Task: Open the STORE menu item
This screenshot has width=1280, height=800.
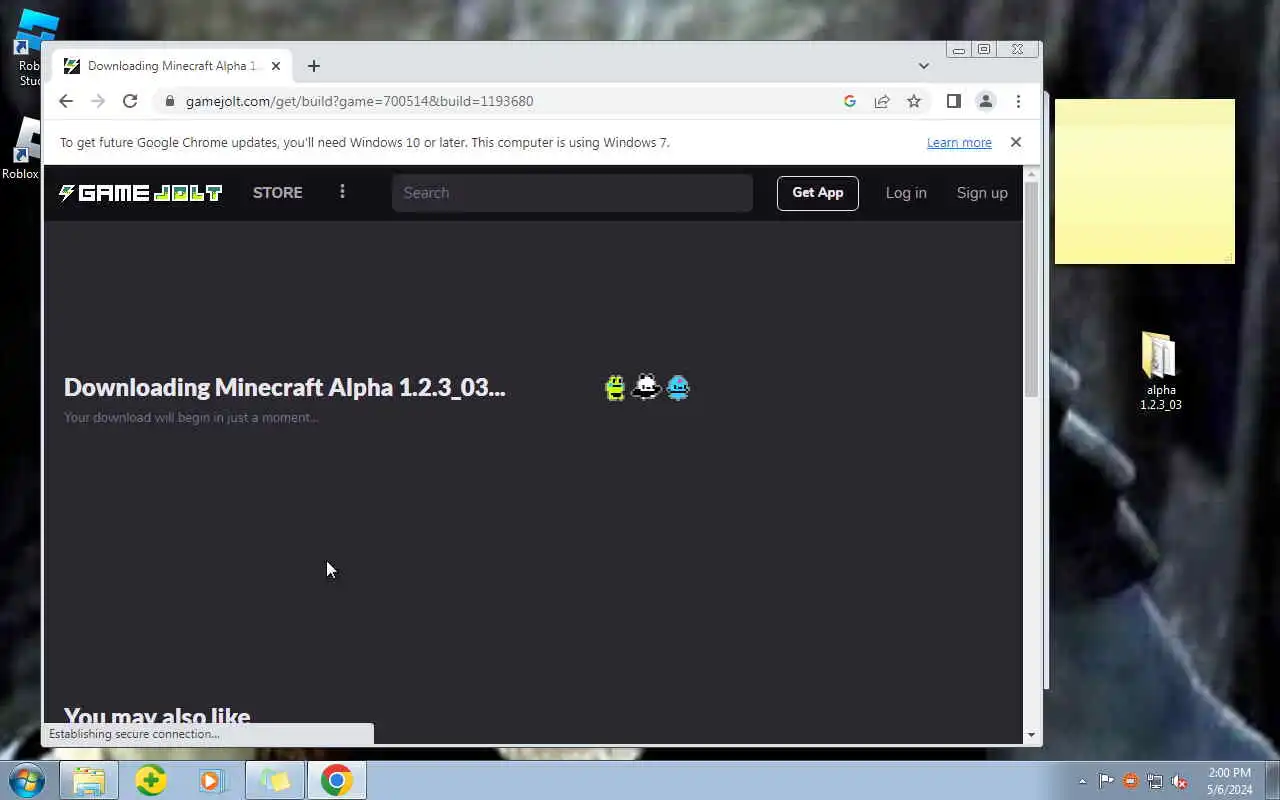Action: pyautogui.click(x=278, y=193)
